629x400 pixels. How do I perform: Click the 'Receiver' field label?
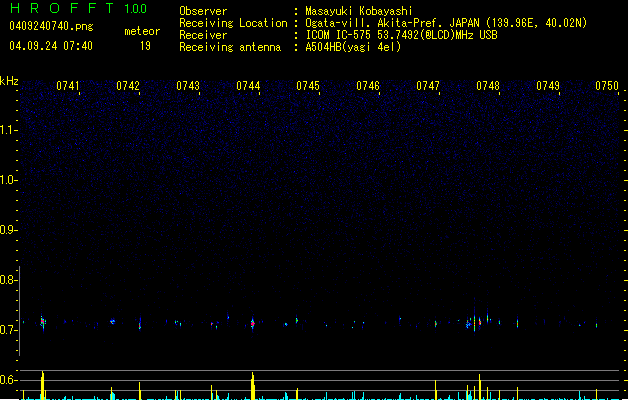(x=203, y=35)
